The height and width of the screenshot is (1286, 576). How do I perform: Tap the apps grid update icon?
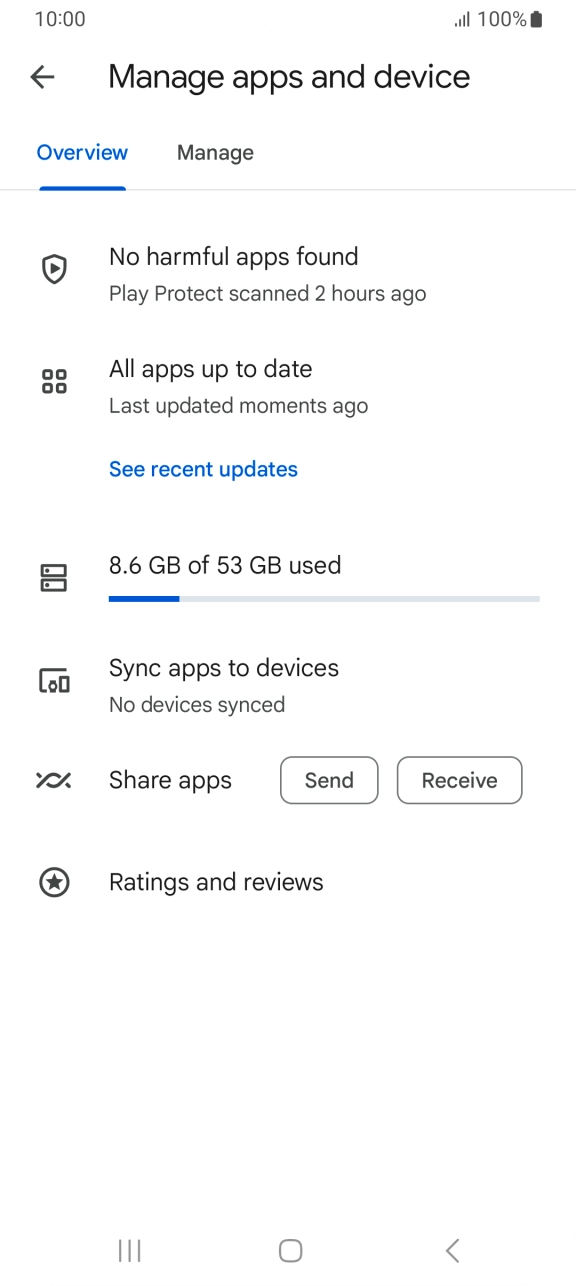click(x=54, y=381)
